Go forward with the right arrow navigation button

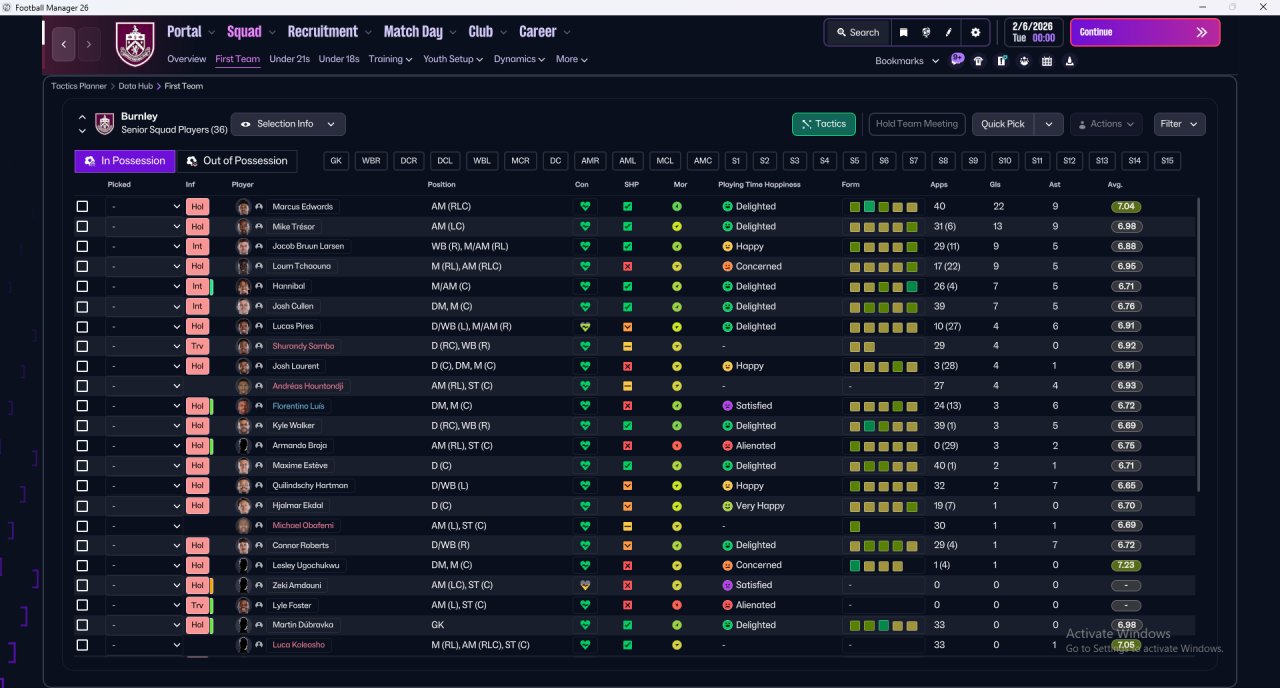click(89, 44)
